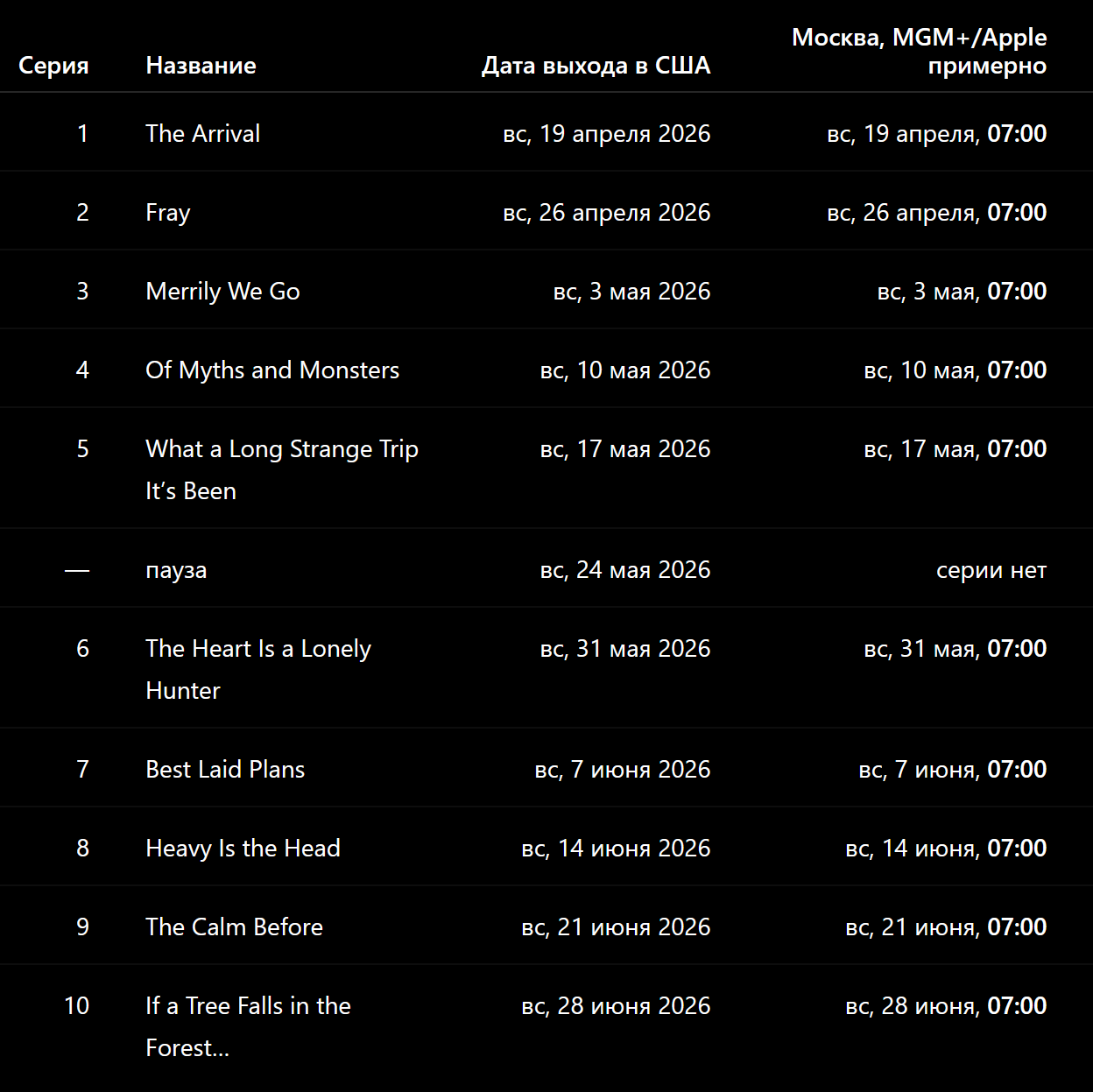This screenshot has height=1092, width=1093.
Task: Click the 'Best Laid Plans' title
Action: point(225,769)
